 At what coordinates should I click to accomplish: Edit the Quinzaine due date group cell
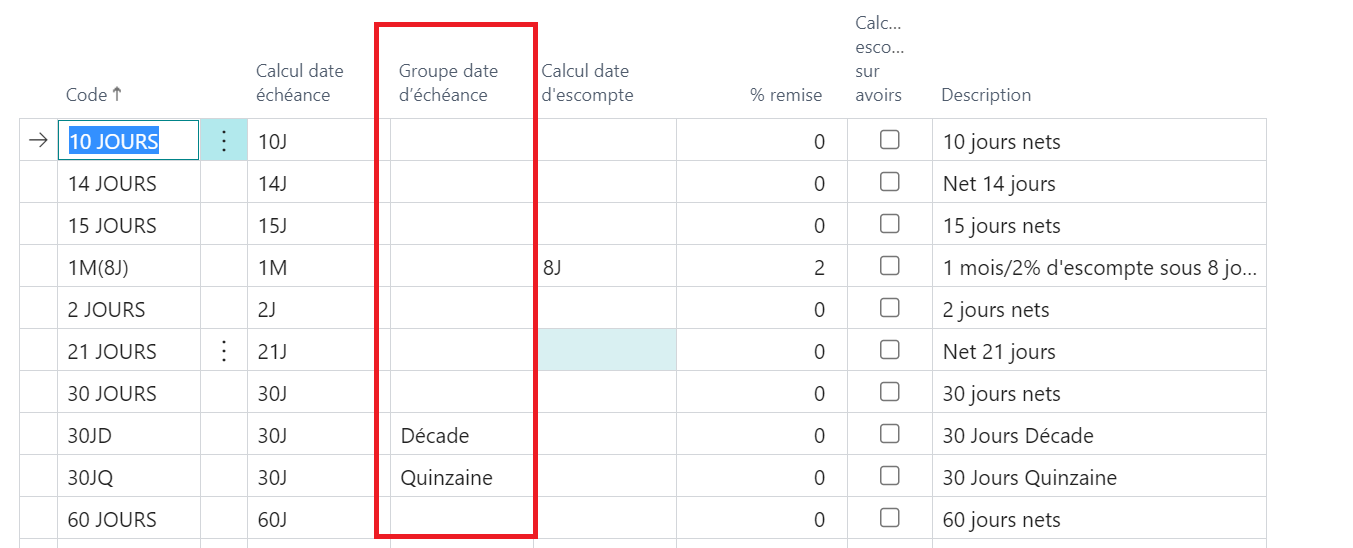[x=447, y=478]
